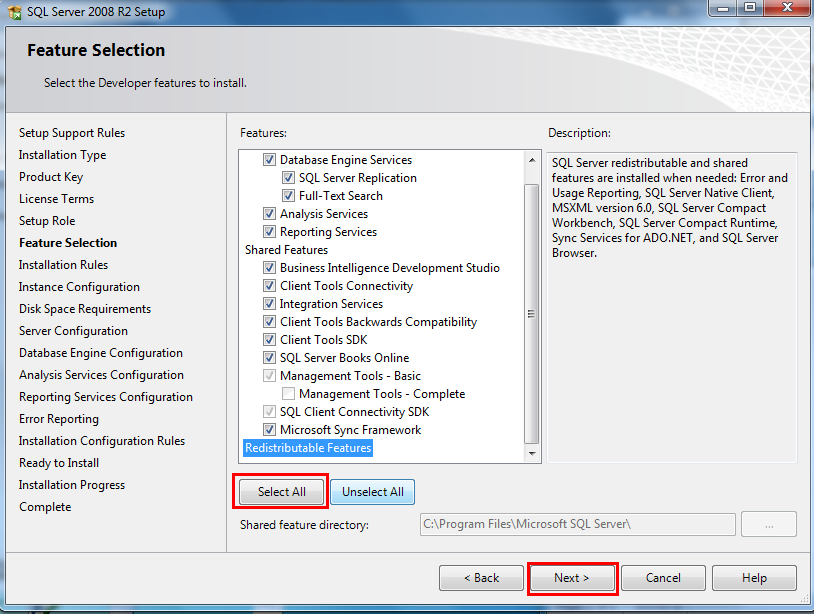Click the shared directory browse (...) button
Screen dimensions: 814x614
coord(769,524)
